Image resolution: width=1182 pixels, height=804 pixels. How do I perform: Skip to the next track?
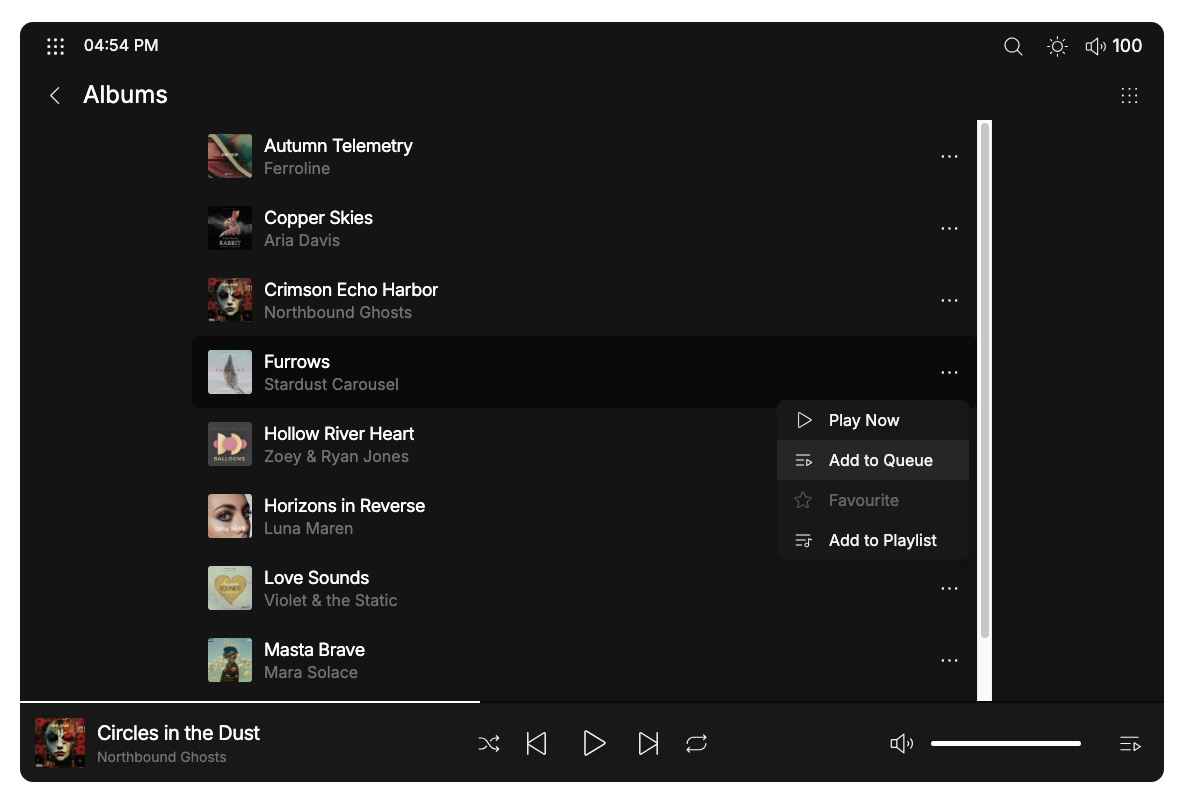click(x=648, y=744)
